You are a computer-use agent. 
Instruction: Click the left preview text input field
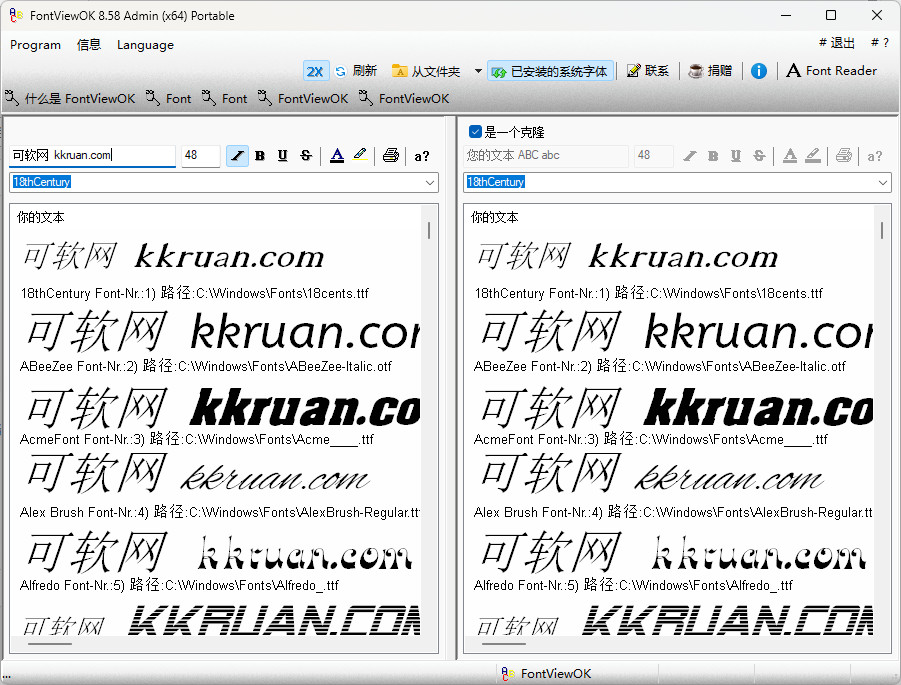pos(93,155)
